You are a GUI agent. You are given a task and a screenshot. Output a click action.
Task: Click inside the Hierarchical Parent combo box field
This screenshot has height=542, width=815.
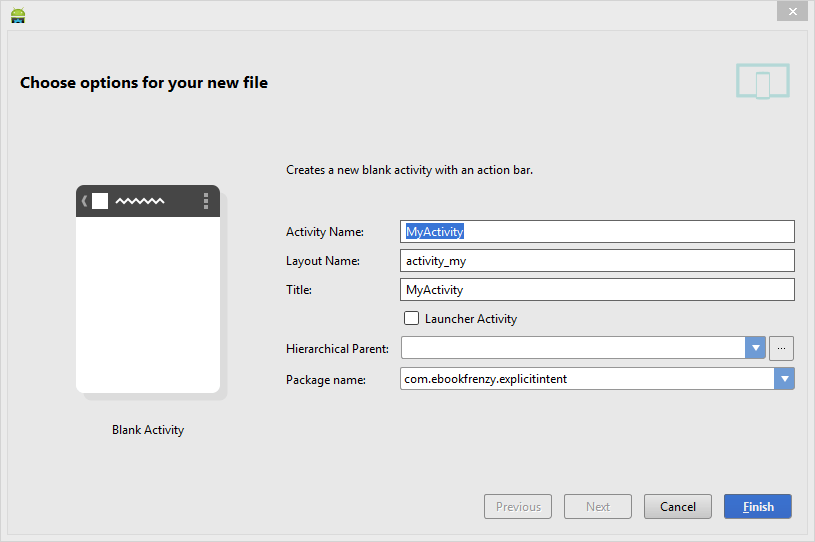tap(572, 348)
